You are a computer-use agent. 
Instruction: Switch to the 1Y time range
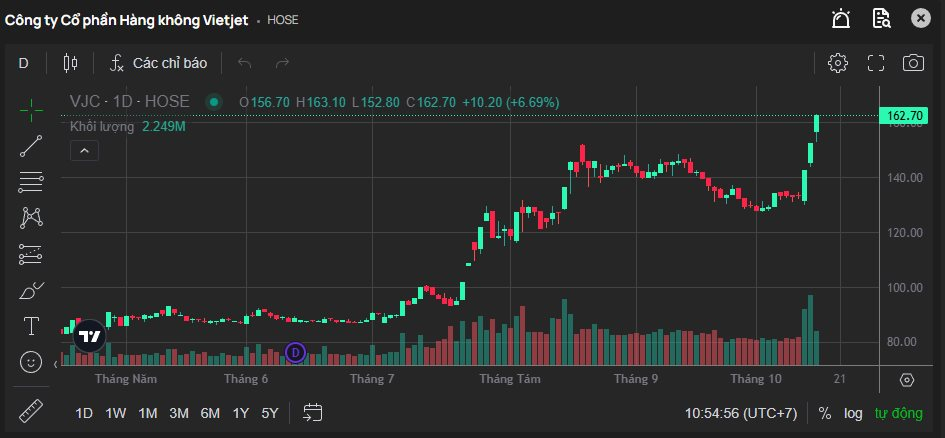(241, 413)
